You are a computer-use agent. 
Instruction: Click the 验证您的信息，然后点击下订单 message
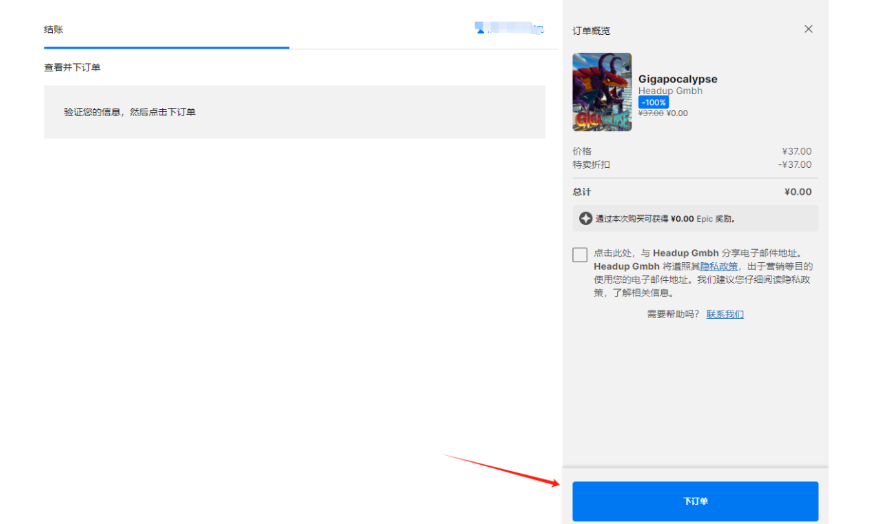pyautogui.click(x=129, y=112)
